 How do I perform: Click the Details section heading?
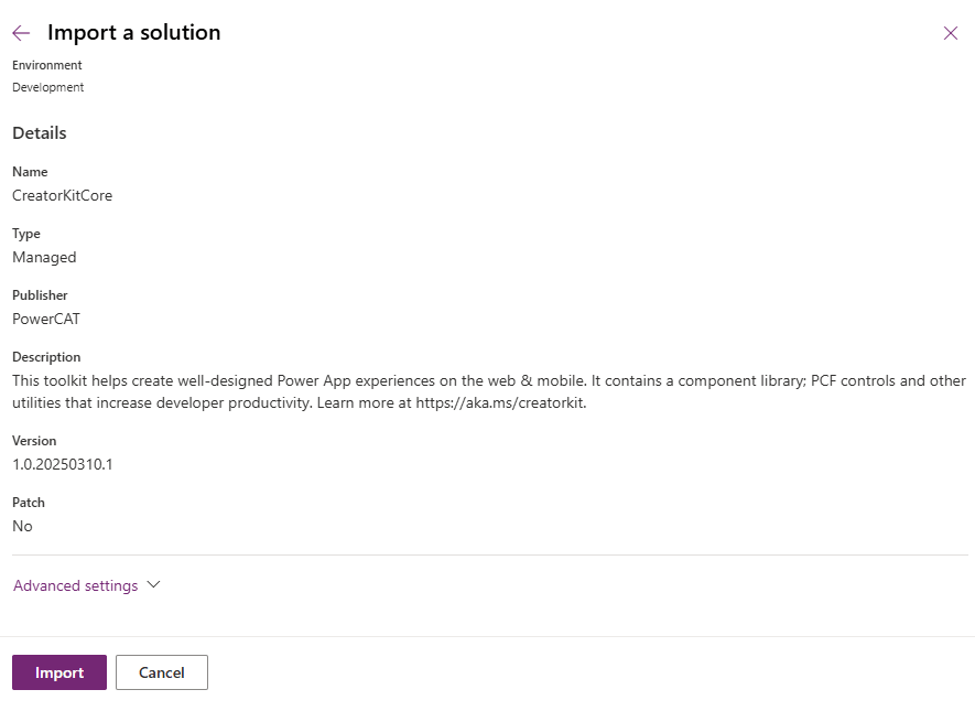[39, 133]
